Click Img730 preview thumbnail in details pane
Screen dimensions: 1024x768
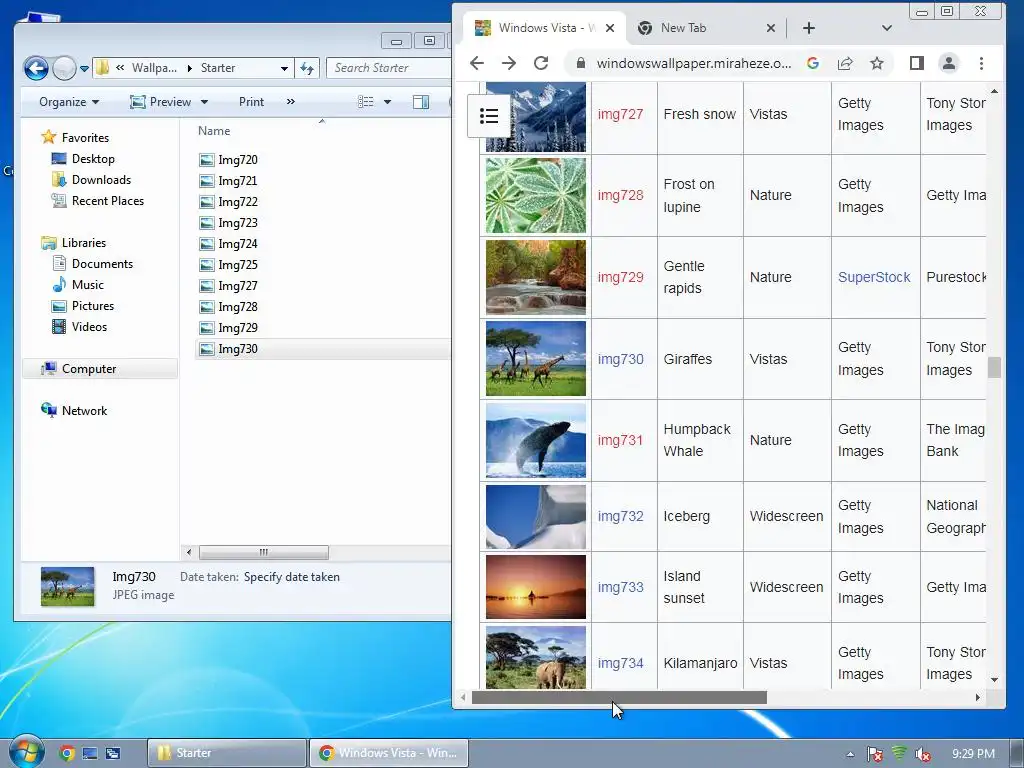click(68, 586)
